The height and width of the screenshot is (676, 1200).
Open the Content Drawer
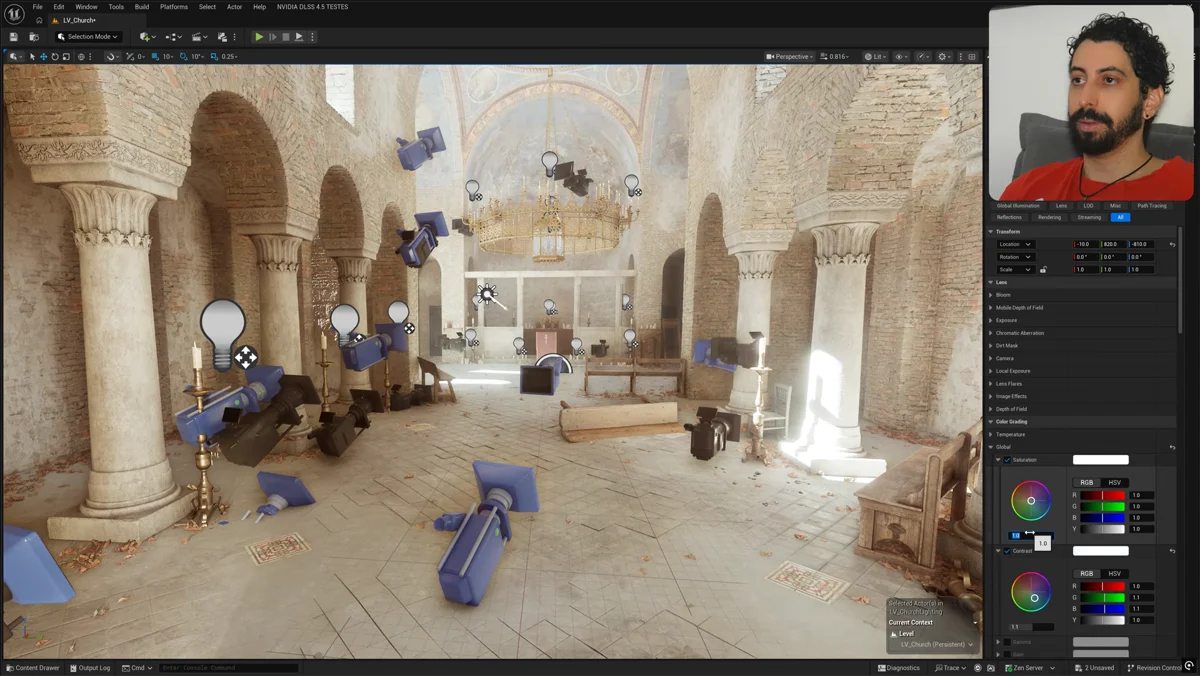coord(33,667)
